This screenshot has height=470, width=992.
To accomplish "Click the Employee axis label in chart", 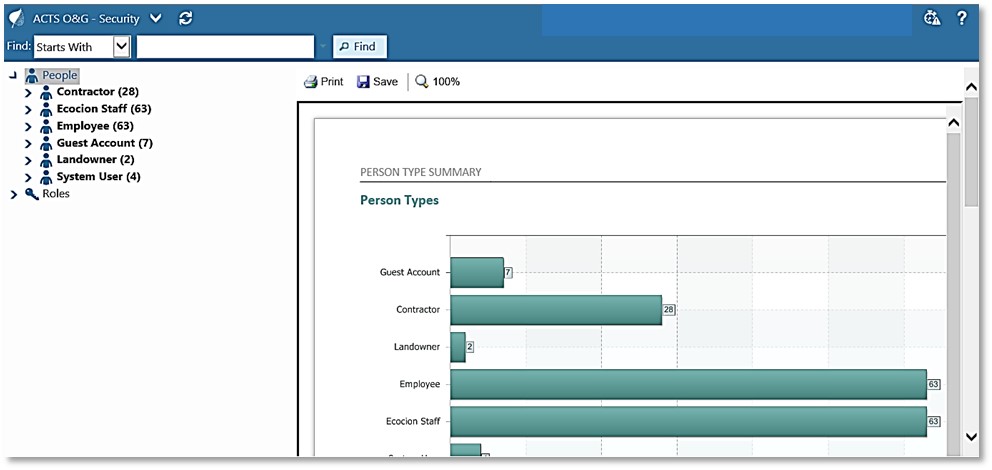I will point(419,385).
